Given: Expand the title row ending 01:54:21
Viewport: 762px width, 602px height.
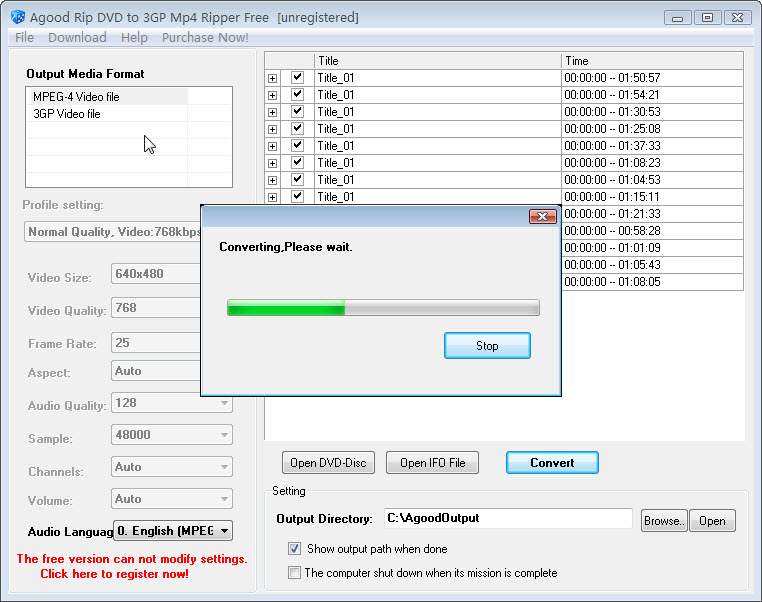Looking at the screenshot, I should [x=273, y=95].
